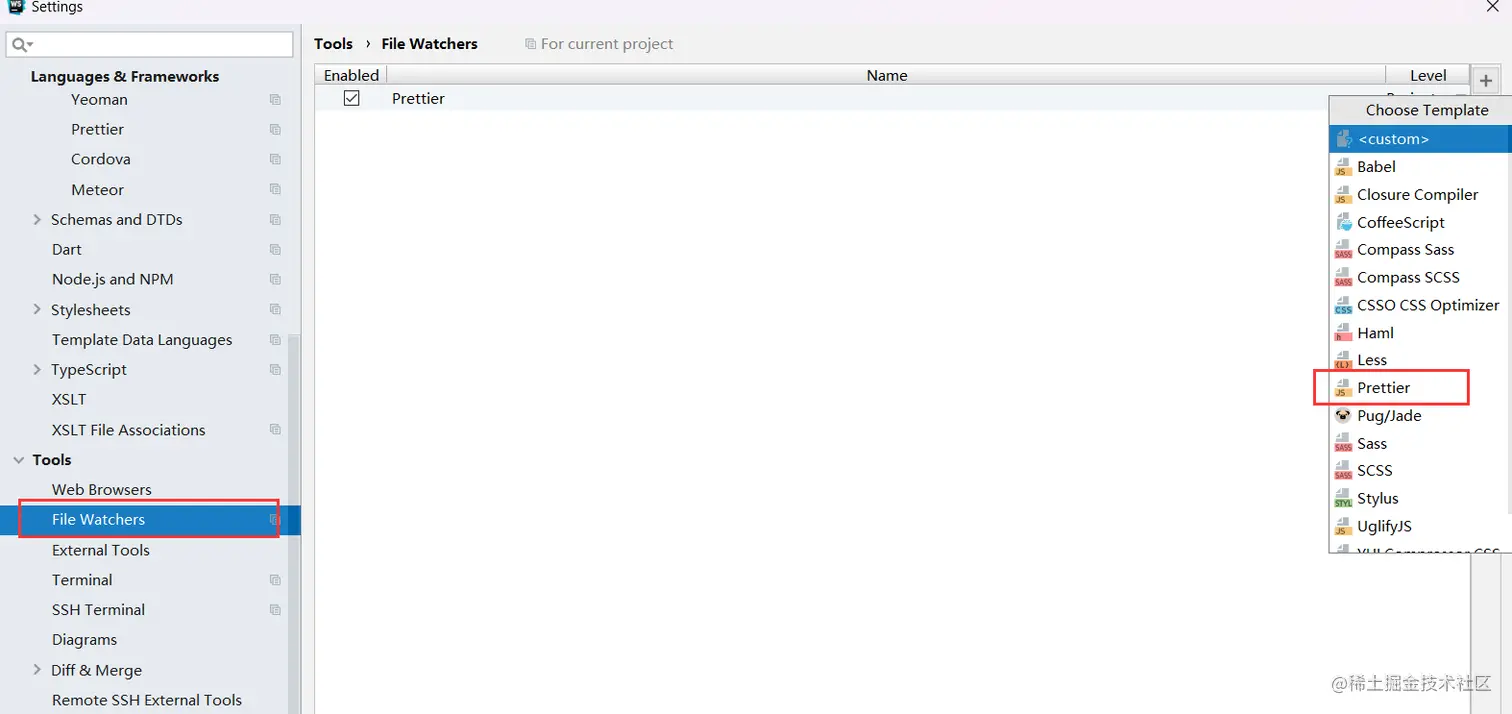
Task: Click the UglifyJS template icon
Action: tap(1344, 526)
